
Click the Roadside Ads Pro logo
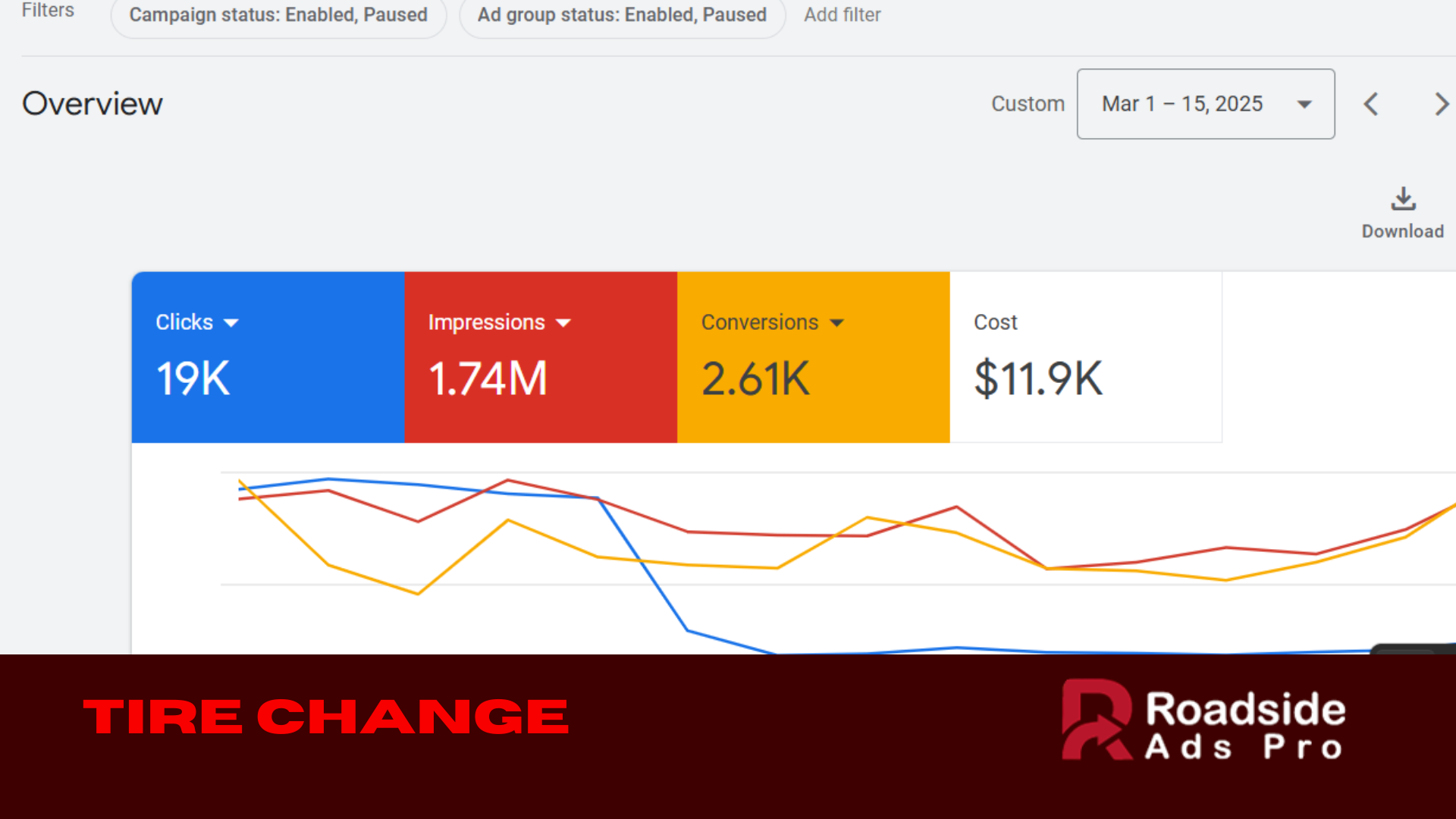[1203, 720]
